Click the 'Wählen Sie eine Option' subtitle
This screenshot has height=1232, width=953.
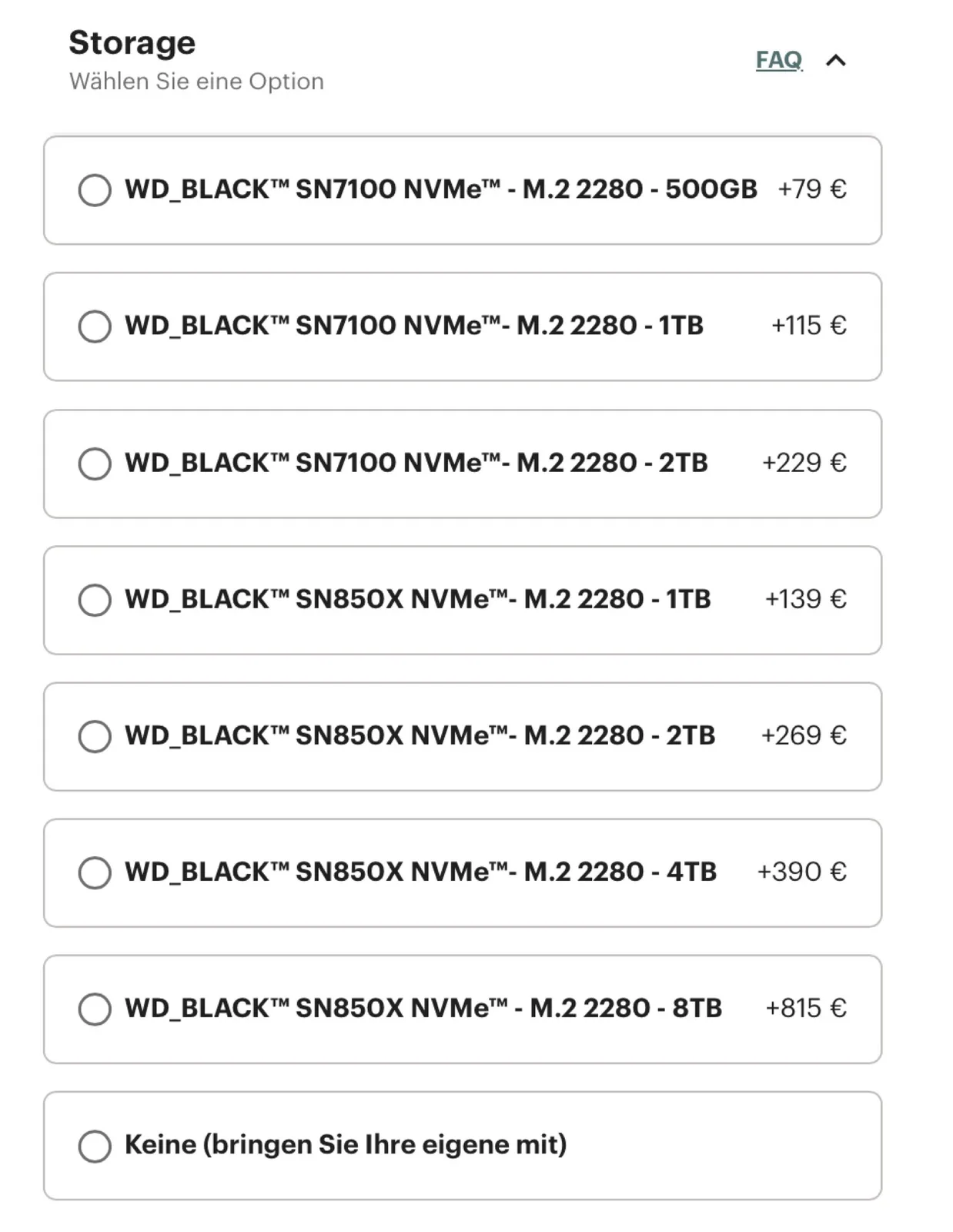(196, 82)
